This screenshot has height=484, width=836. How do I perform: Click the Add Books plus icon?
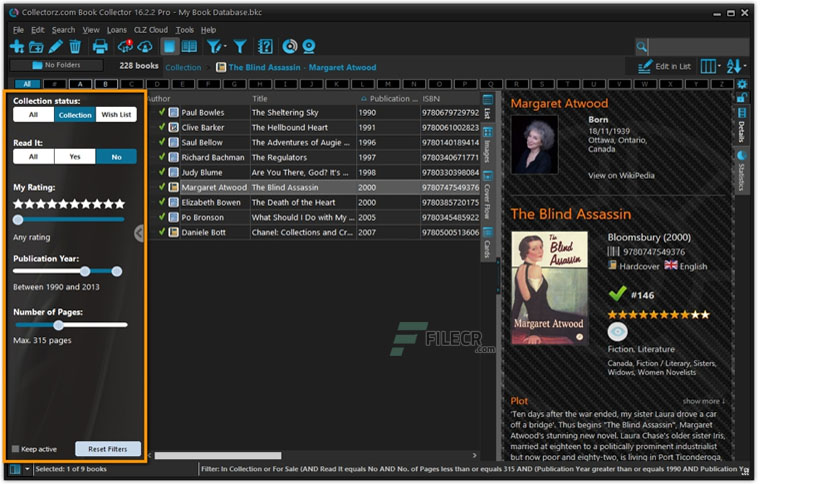pyautogui.click(x=17, y=47)
